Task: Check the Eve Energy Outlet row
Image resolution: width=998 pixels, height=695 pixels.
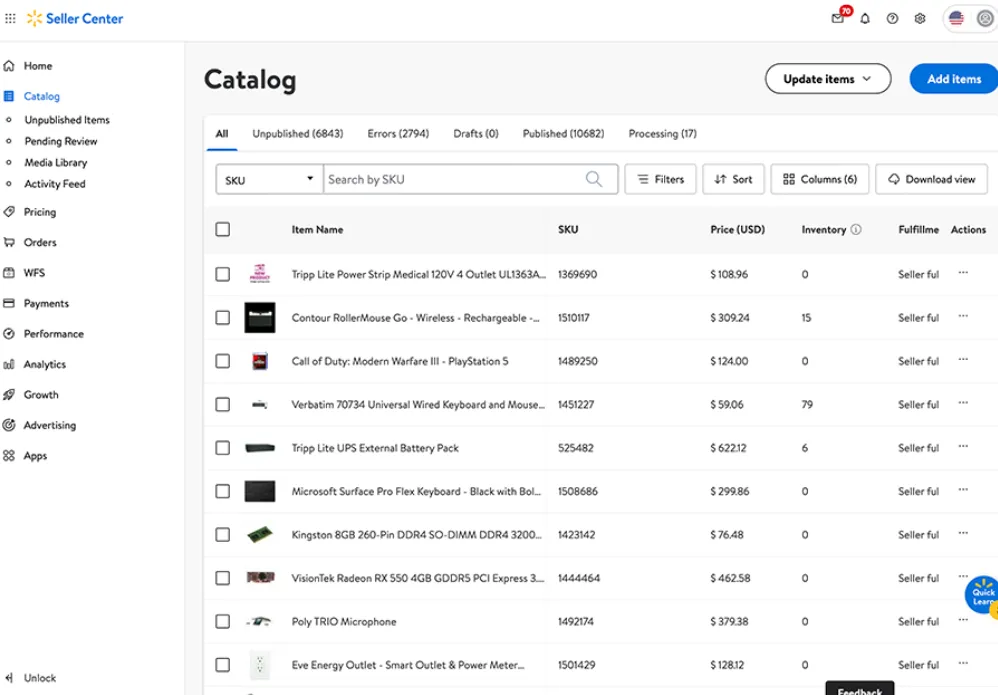Action: (x=223, y=665)
